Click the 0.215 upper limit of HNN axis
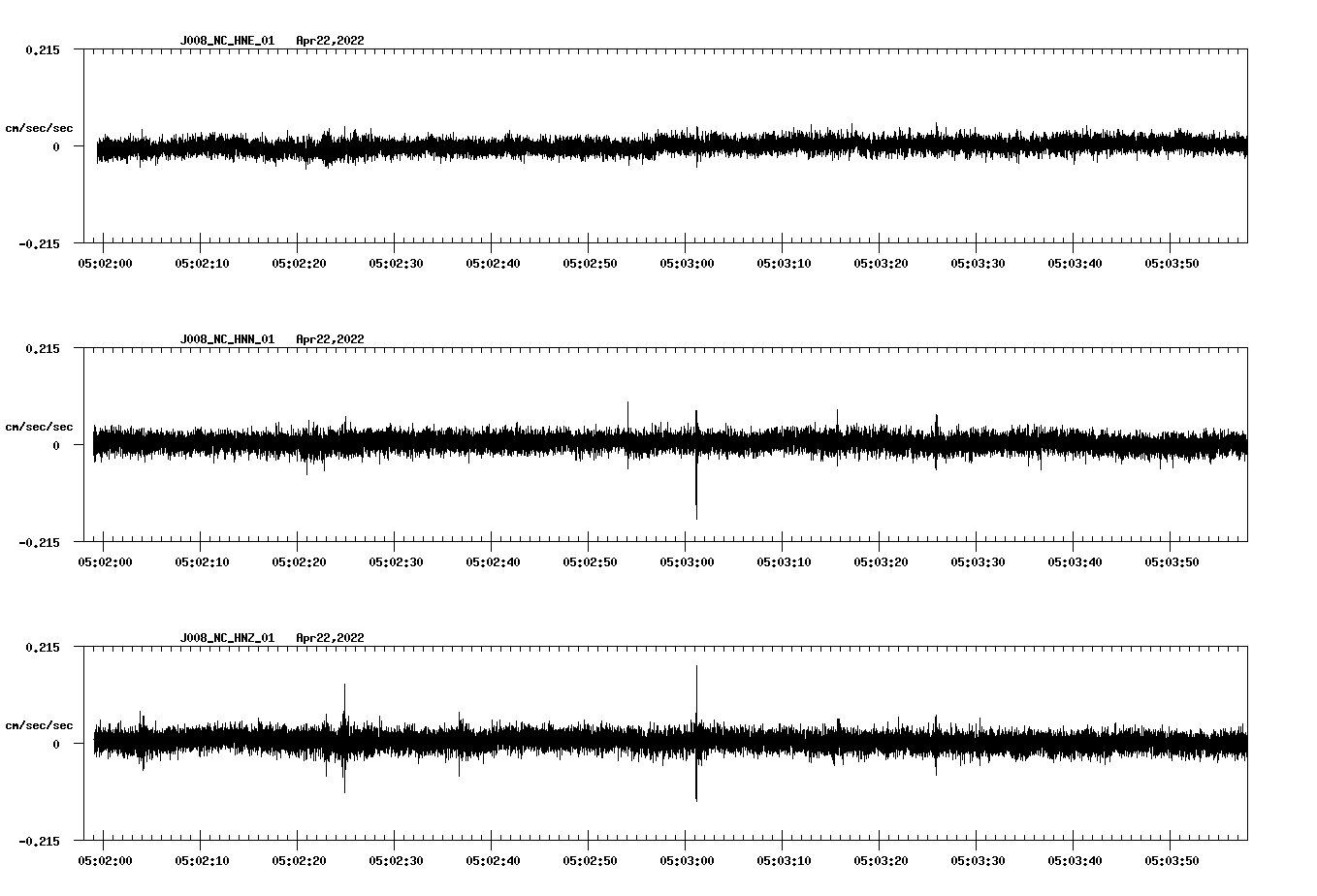Screen dimensions: 1317x896 pos(42,348)
